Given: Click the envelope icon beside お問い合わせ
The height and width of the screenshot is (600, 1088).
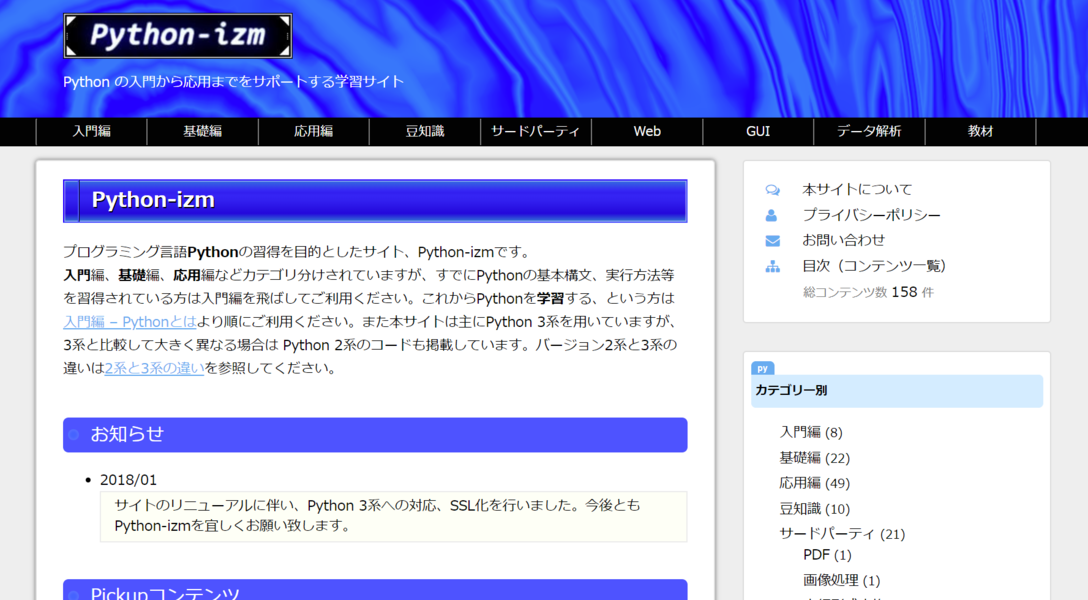Looking at the screenshot, I should point(772,240).
